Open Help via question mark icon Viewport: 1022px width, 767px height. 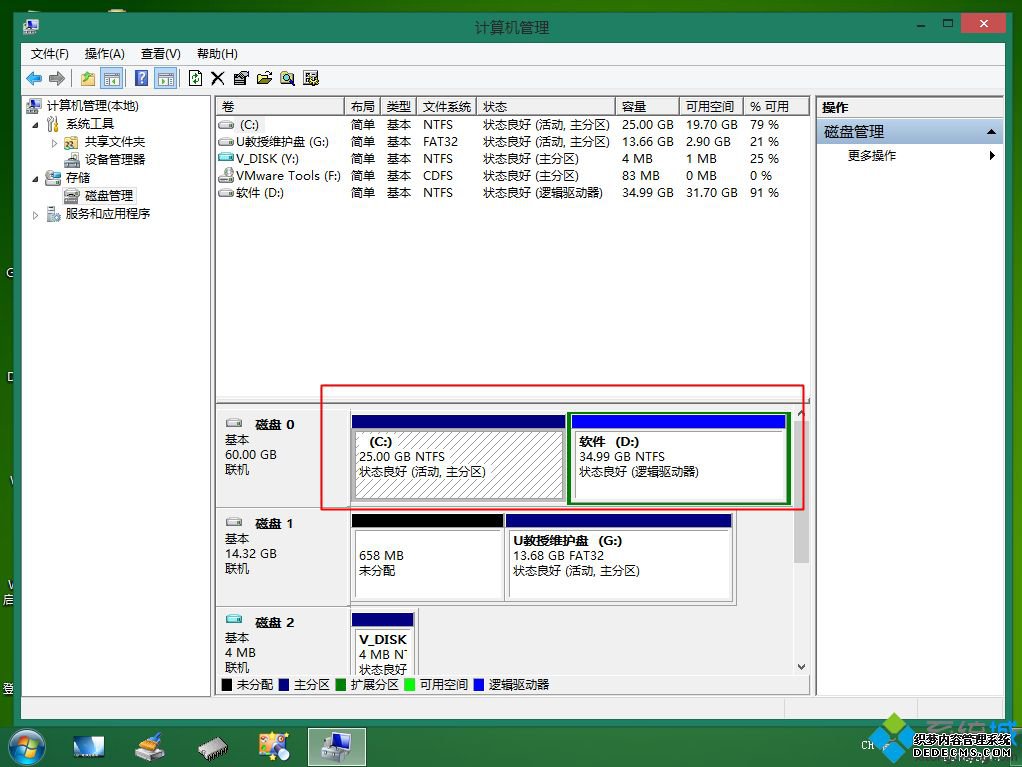[x=141, y=79]
